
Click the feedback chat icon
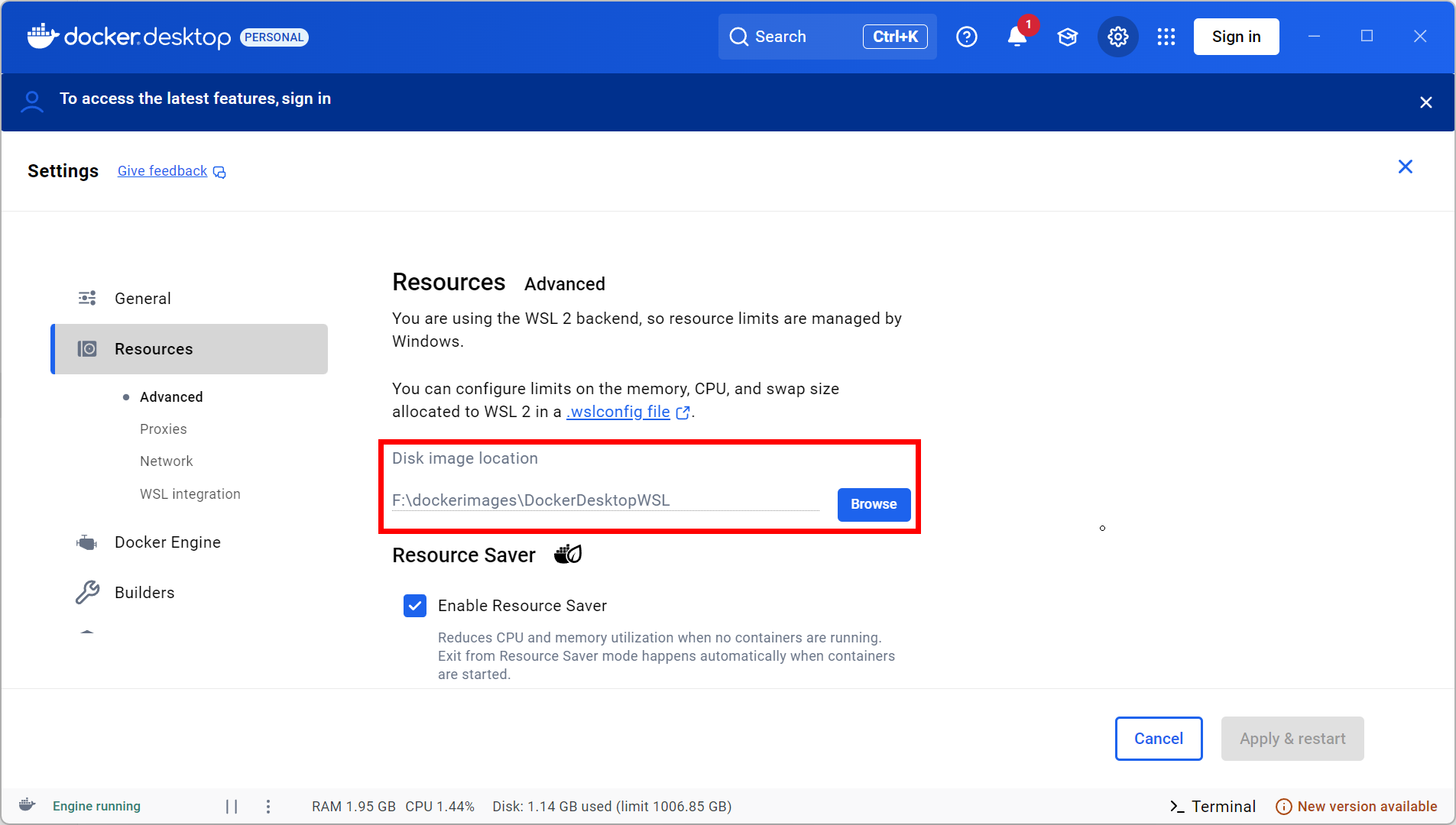[219, 172]
